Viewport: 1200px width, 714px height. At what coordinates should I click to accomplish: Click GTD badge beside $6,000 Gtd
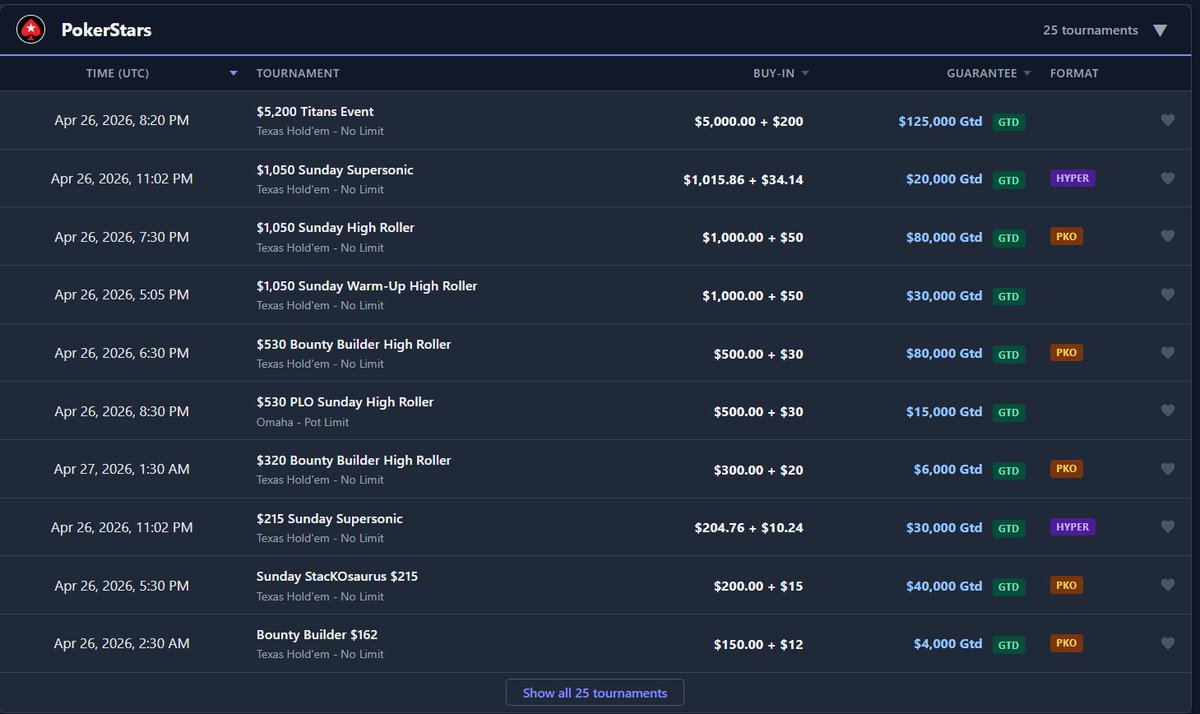[x=1008, y=470]
